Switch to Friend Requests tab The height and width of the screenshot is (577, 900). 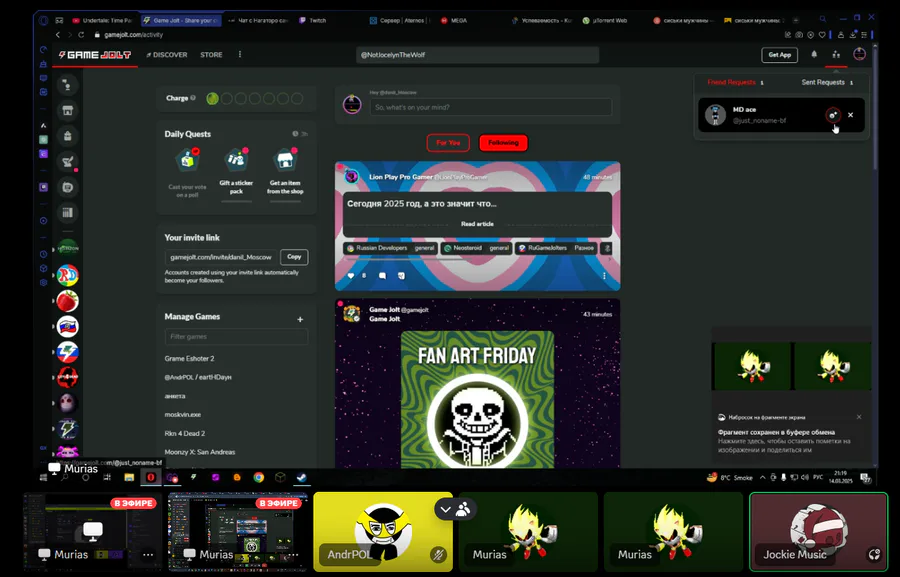735,83
